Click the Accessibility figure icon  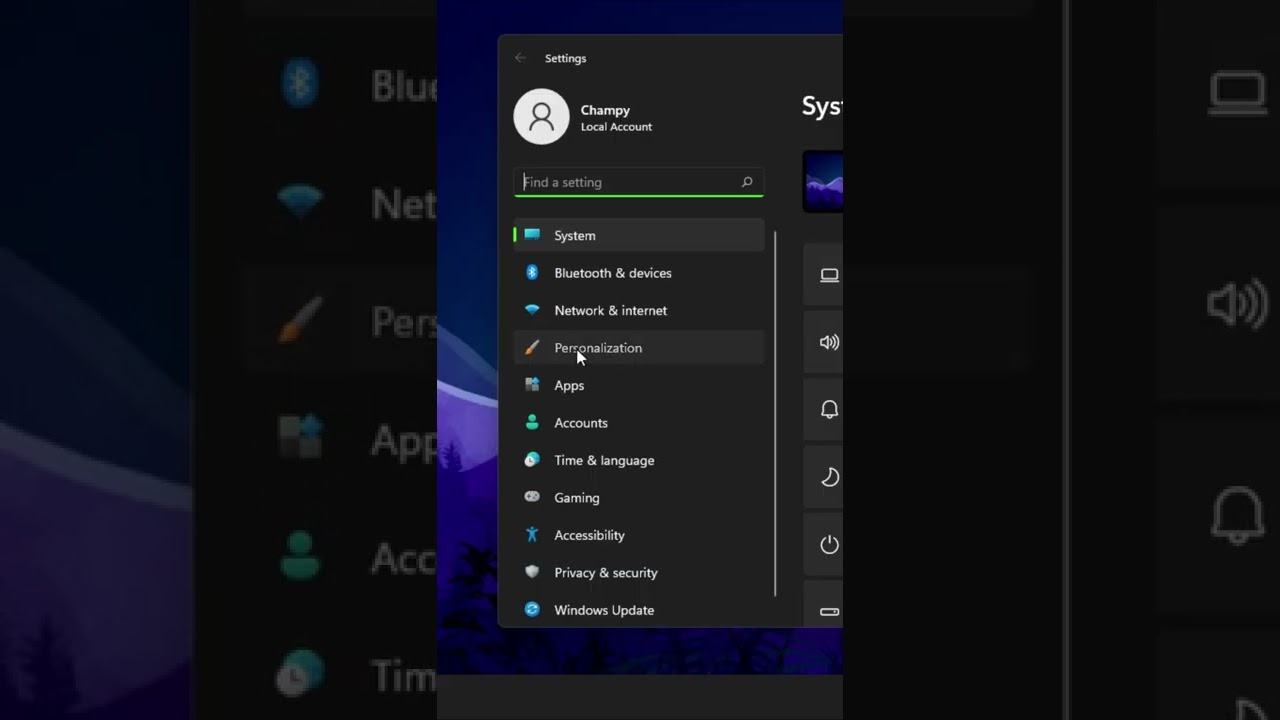(x=532, y=535)
